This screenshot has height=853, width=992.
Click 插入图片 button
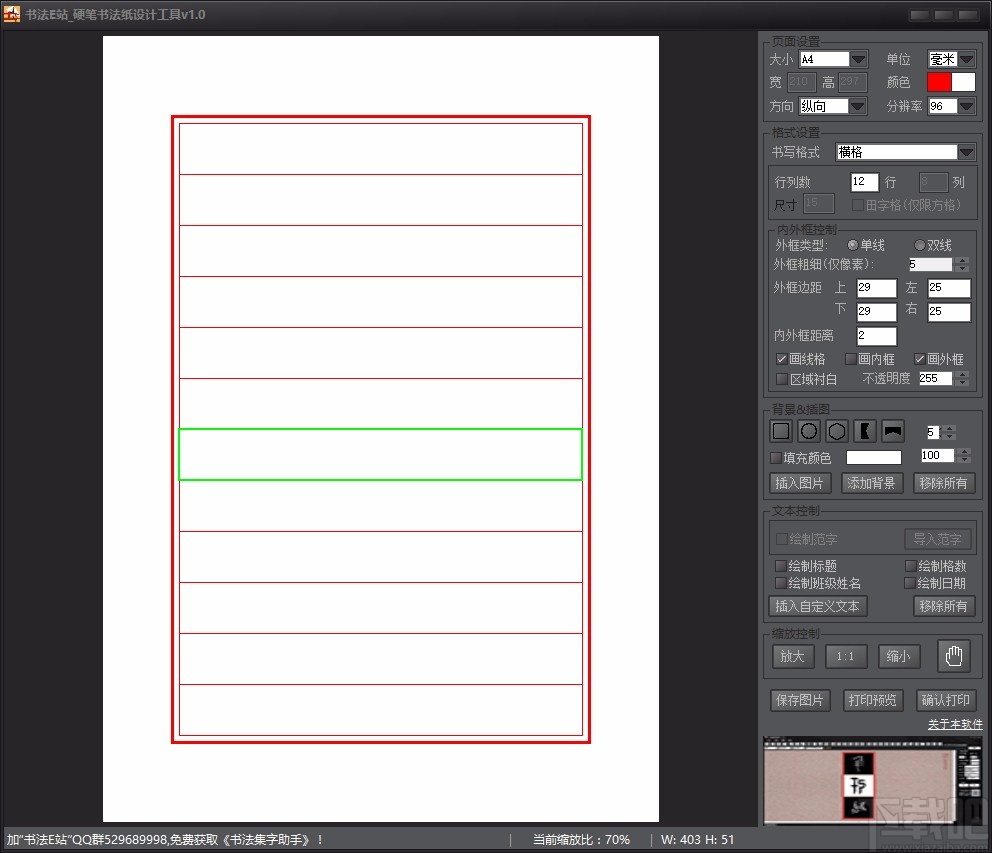click(x=800, y=483)
